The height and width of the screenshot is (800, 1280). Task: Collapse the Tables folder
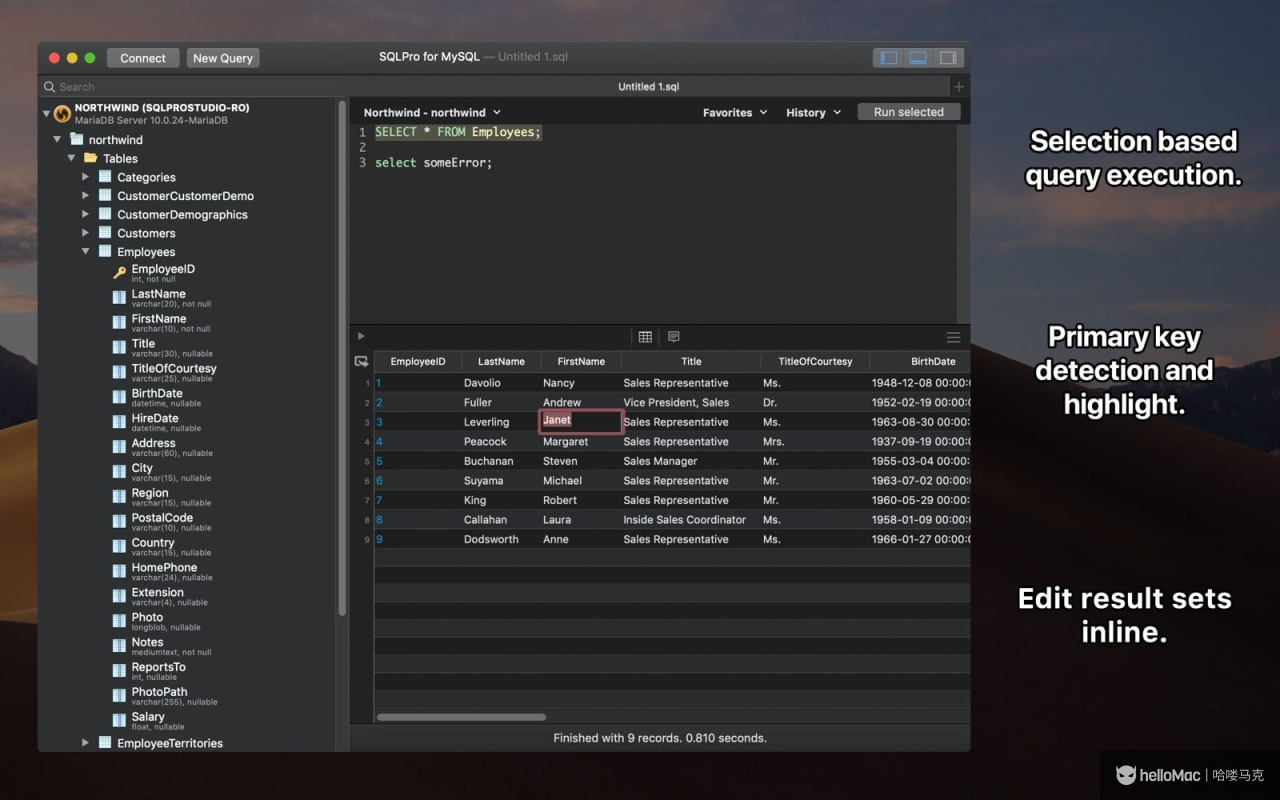click(x=71, y=158)
